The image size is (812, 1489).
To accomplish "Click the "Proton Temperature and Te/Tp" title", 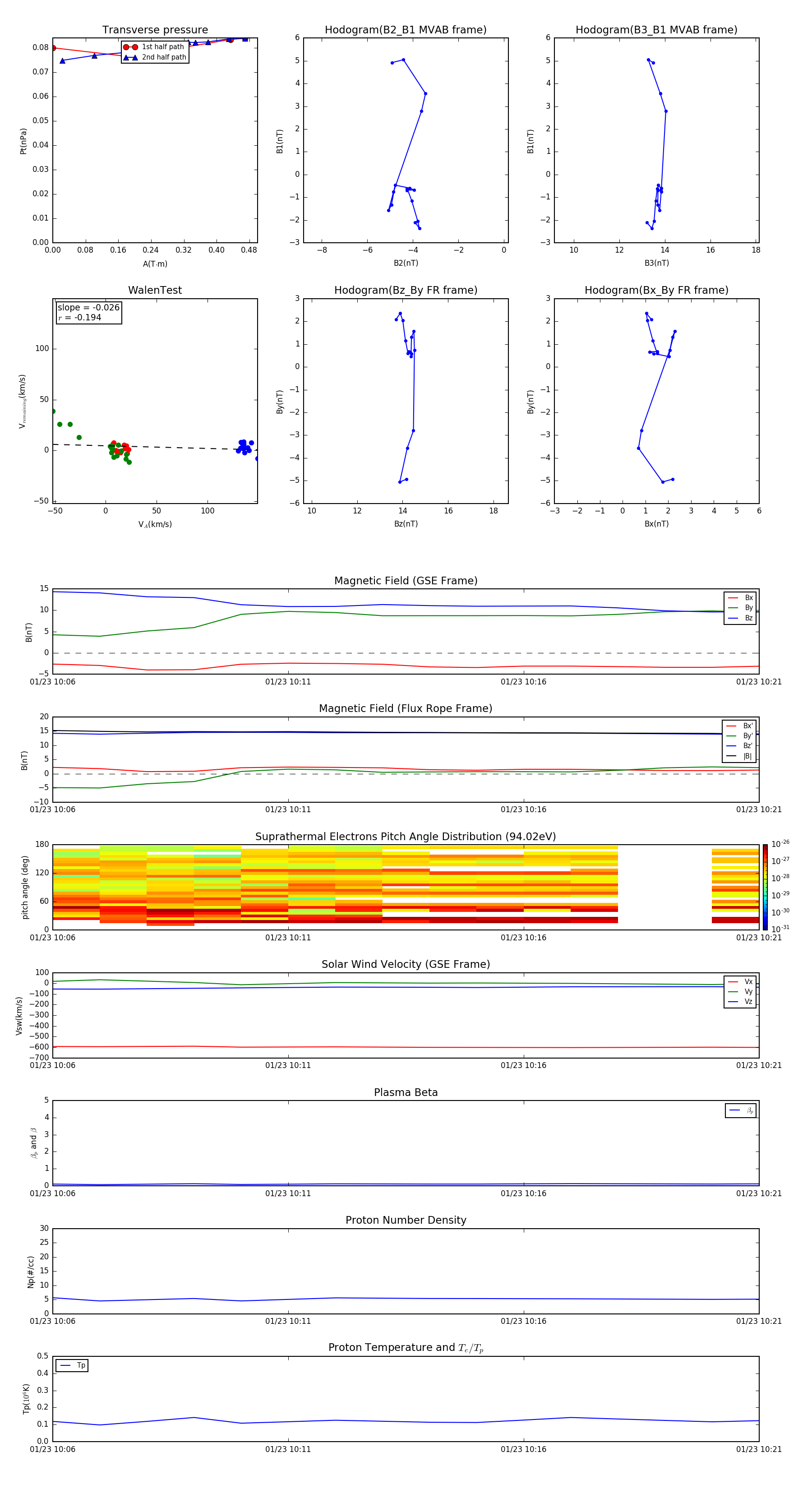I will (x=406, y=1348).
